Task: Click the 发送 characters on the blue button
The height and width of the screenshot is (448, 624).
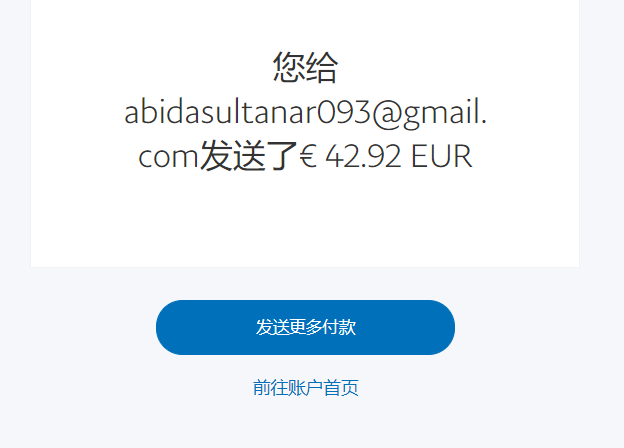Action: pyautogui.click(x=272, y=327)
